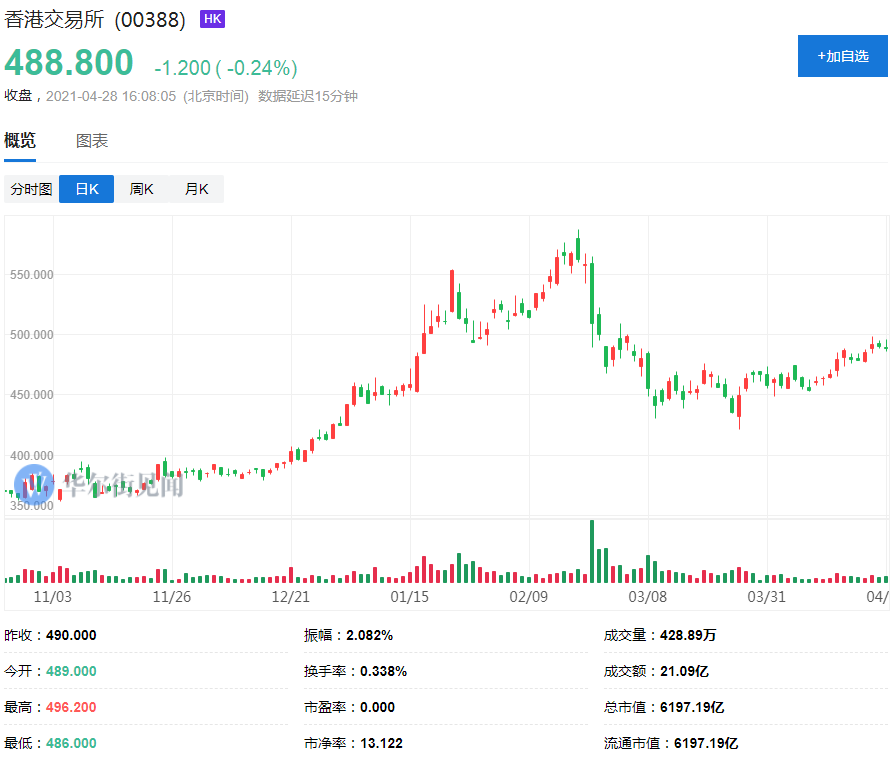Select the 分时图 chart view

click(x=31, y=189)
